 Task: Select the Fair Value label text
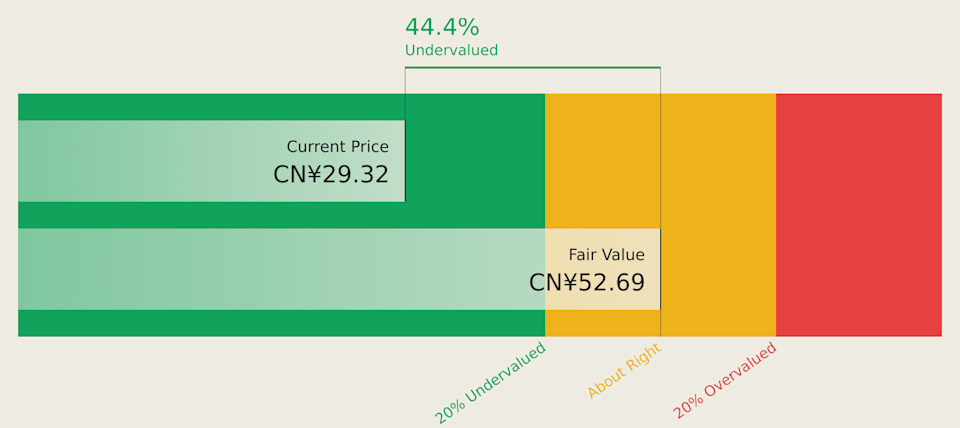[x=606, y=255]
